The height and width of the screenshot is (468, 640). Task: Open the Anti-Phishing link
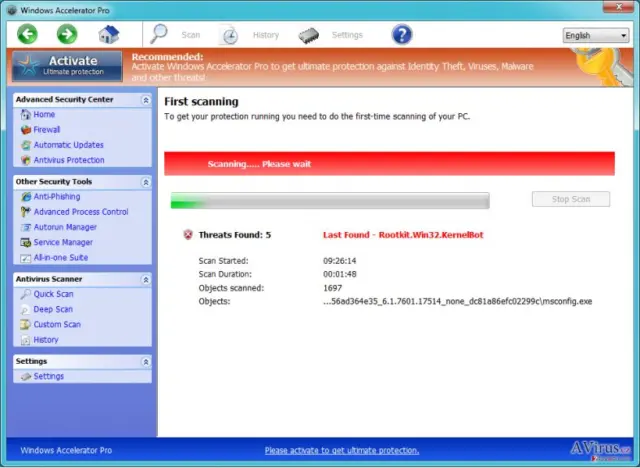57,197
